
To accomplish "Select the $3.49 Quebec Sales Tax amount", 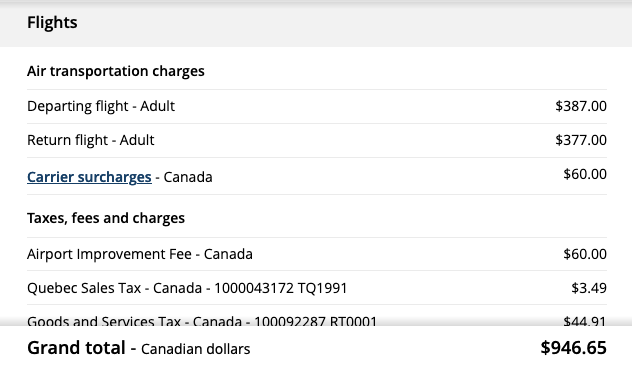I will 589,288.
